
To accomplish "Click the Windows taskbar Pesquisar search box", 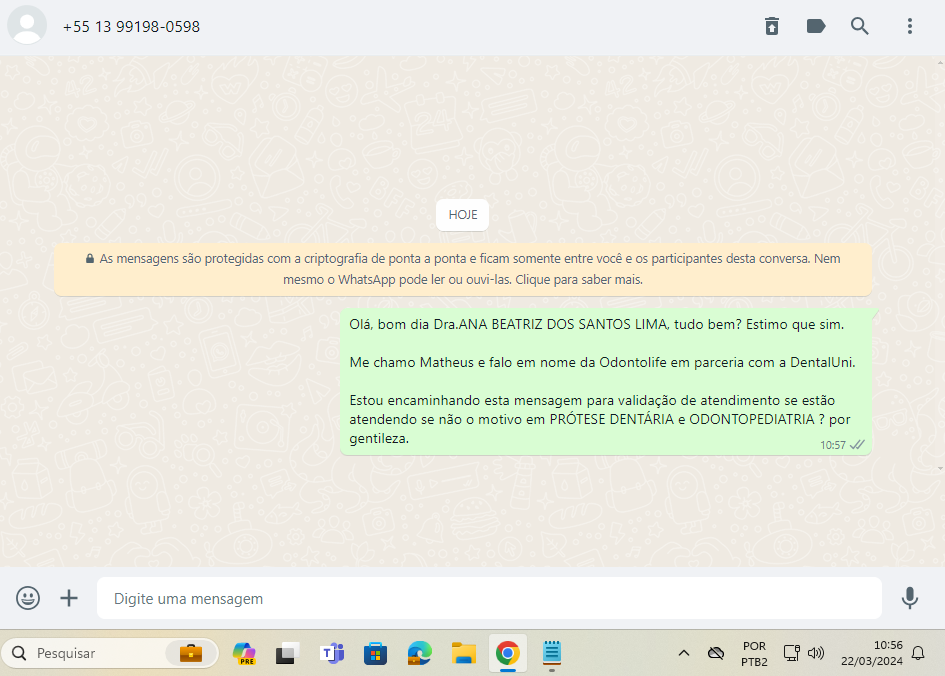I will [x=110, y=653].
